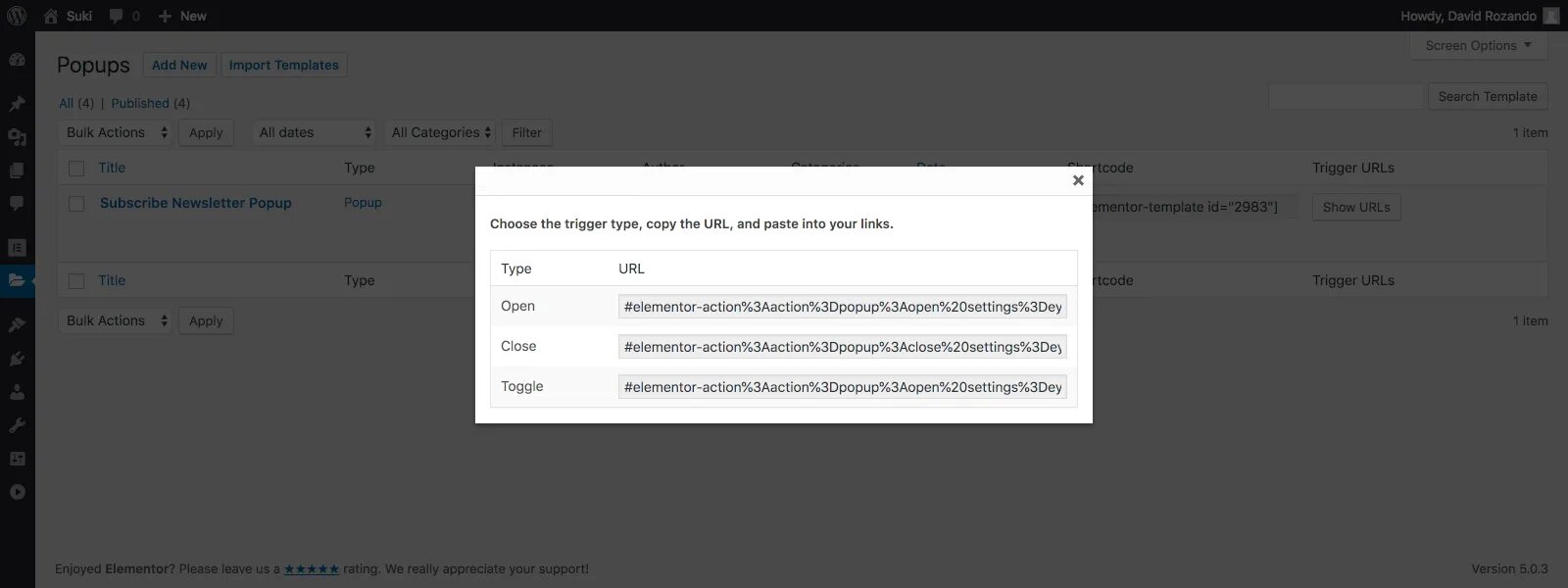The width and height of the screenshot is (1568, 588).
Task: Show the Published (4) filter view
Action: tap(150, 103)
